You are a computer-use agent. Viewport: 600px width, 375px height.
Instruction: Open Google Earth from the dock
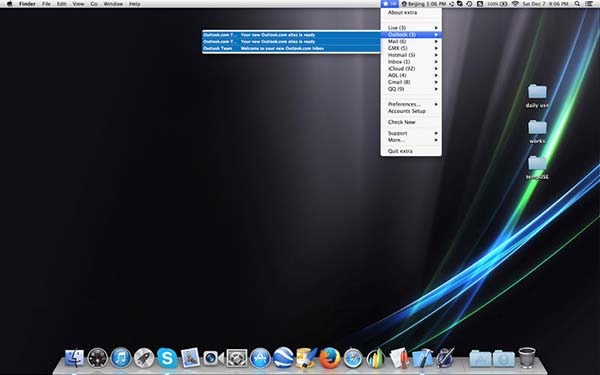(283, 358)
